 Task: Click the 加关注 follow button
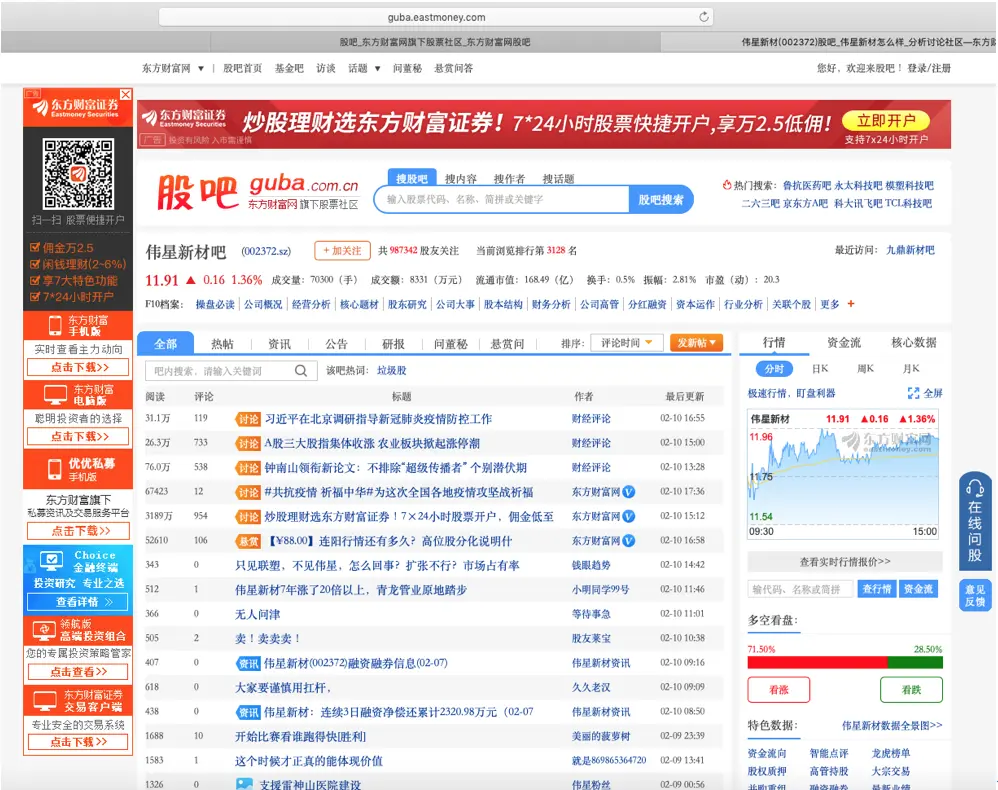tap(342, 251)
